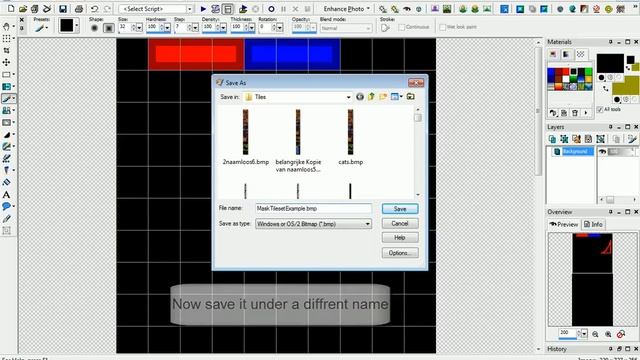Toggle Background layer visibility eye
The height and width of the screenshot is (360, 640).
click(x=602, y=151)
